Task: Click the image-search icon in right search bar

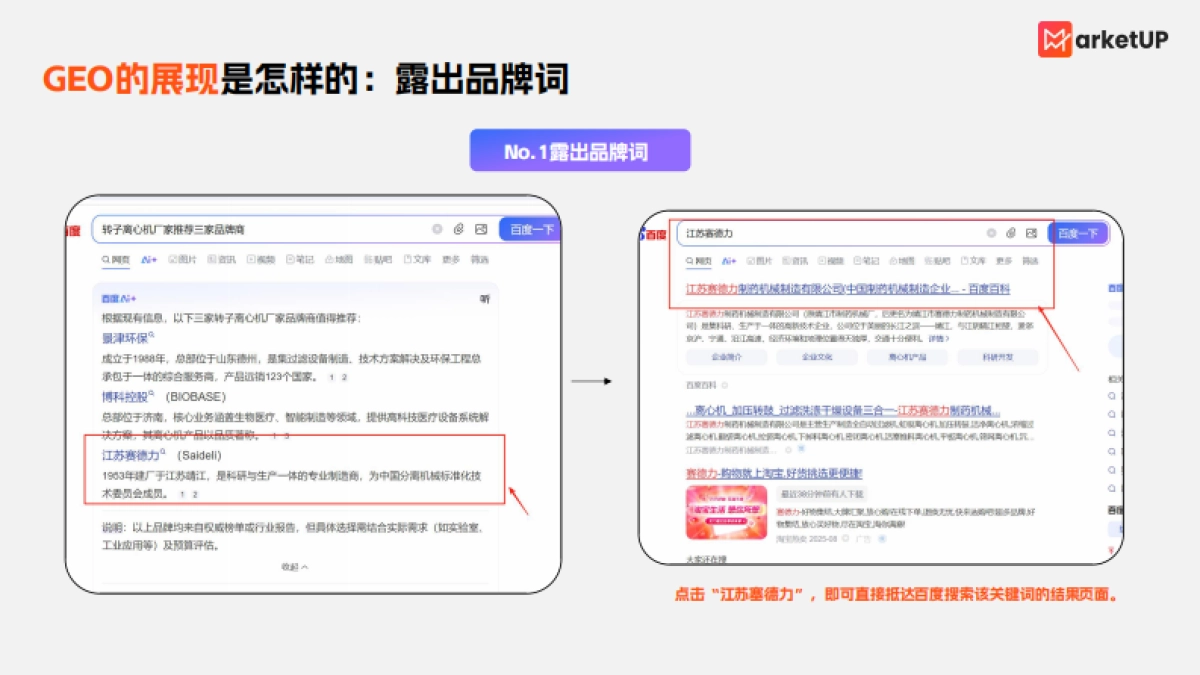Action: pyautogui.click(x=1030, y=232)
